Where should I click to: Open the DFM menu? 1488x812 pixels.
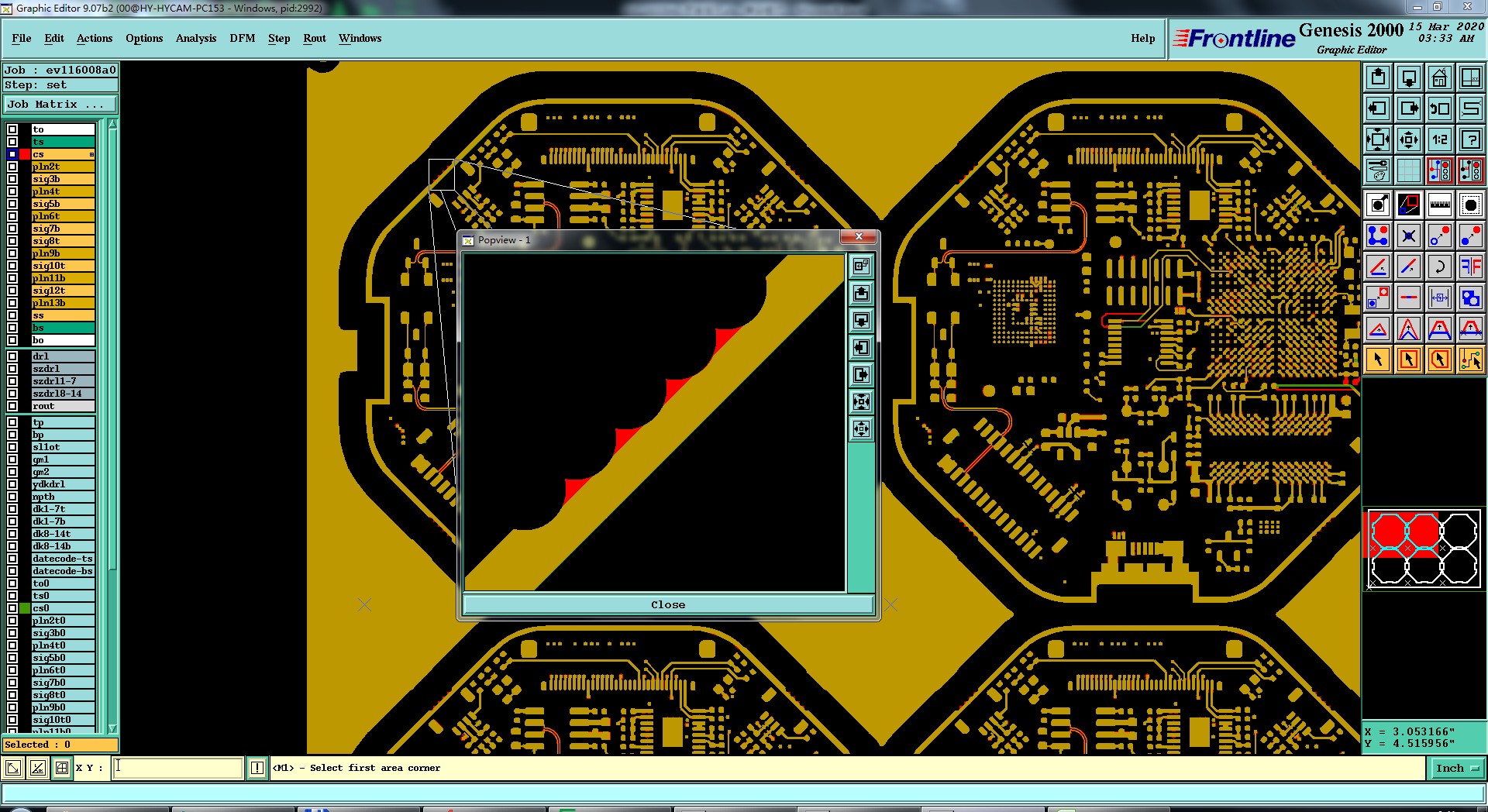[243, 38]
